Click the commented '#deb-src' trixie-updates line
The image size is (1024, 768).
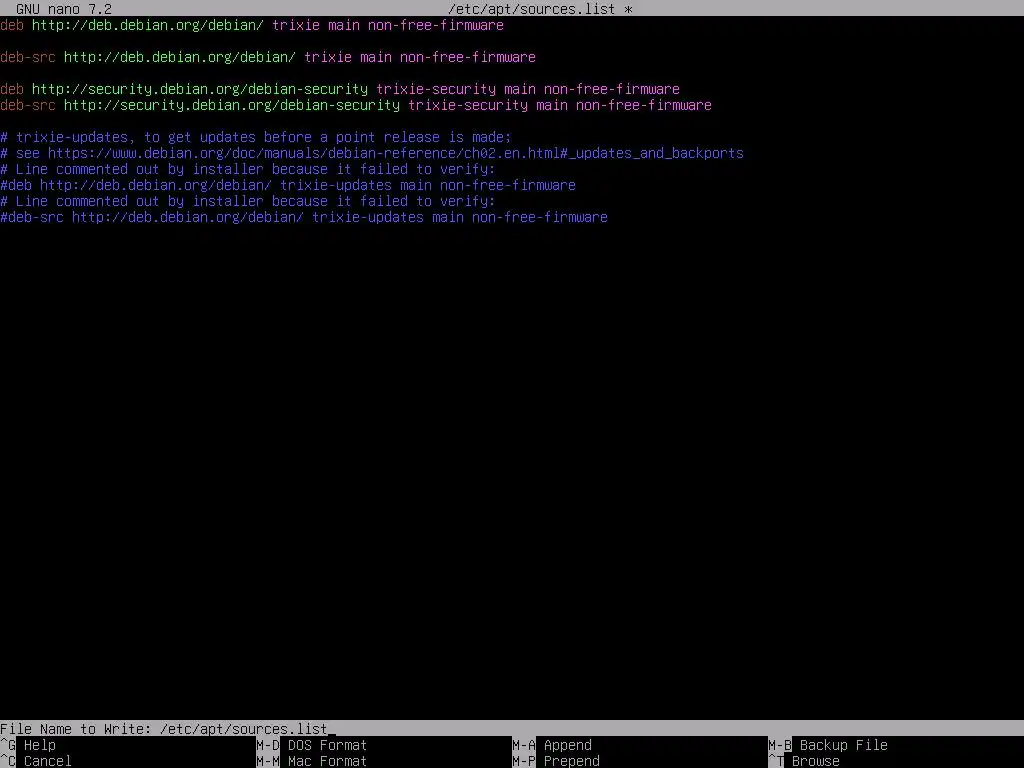click(x=304, y=217)
